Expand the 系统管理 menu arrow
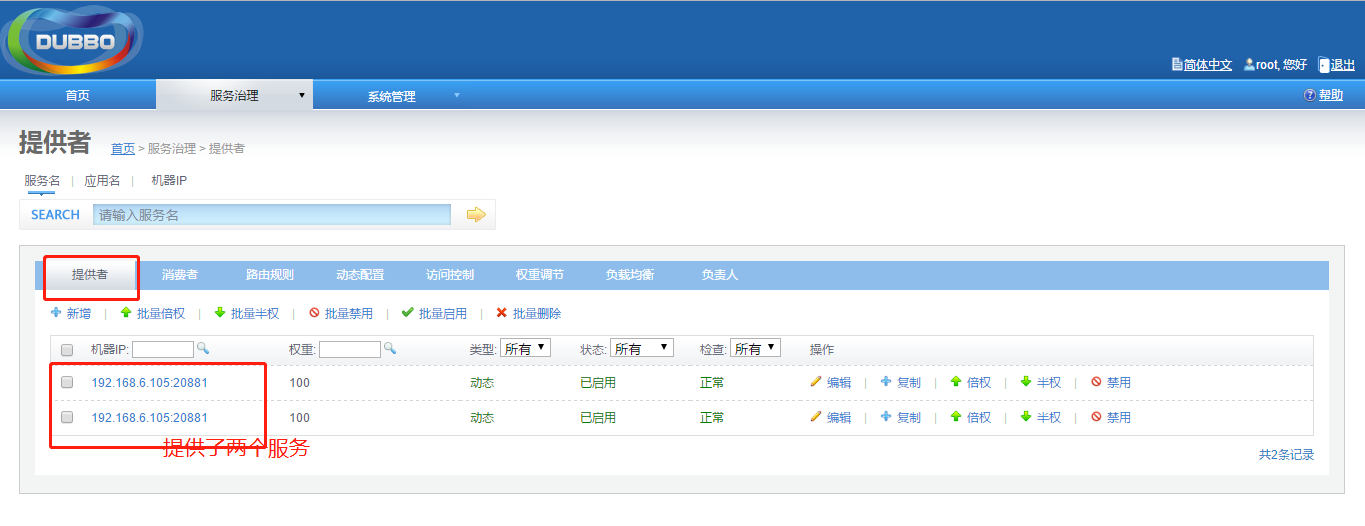The height and width of the screenshot is (526, 1365). pyautogui.click(x=457, y=96)
